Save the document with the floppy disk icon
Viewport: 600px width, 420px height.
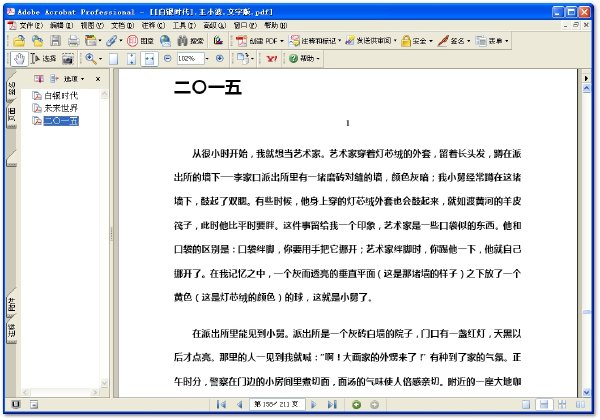tap(55, 41)
